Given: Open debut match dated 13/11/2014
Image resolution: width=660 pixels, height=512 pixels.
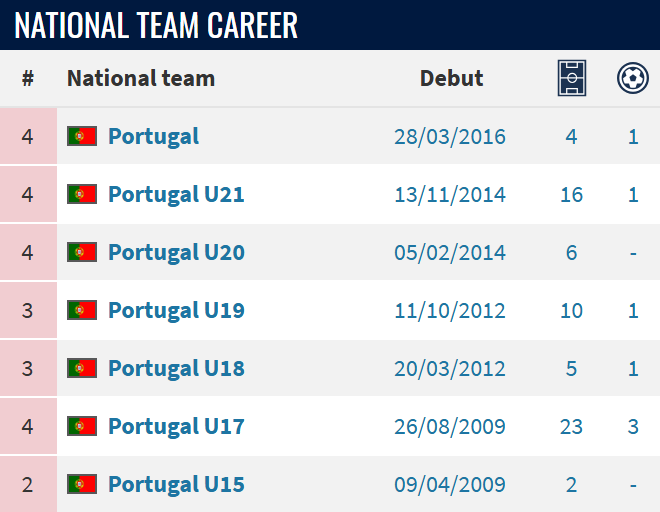Looking at the screenshot, I should 450,194.
